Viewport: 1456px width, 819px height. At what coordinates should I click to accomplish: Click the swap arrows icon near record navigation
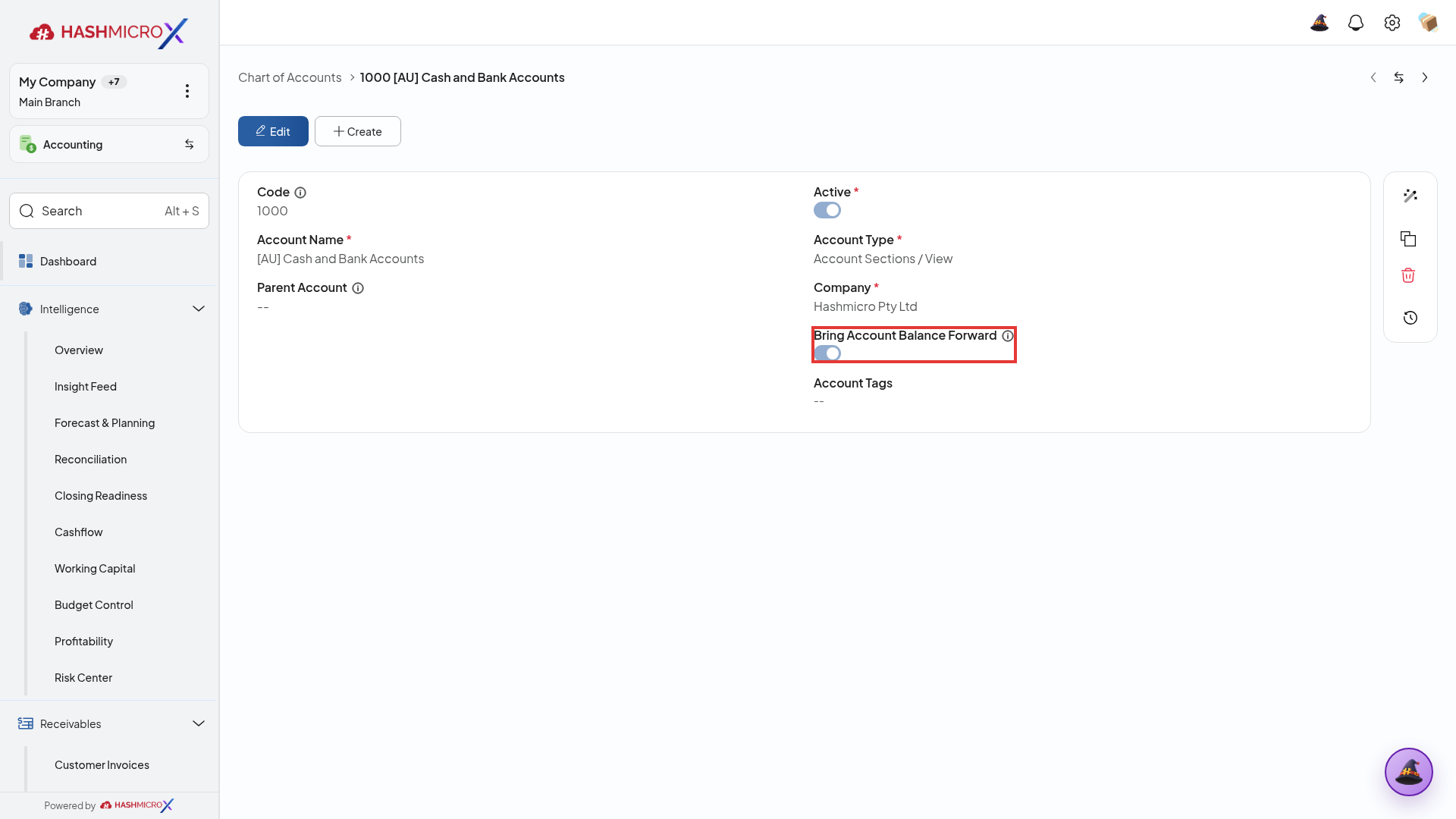[x=1399, y=77]
